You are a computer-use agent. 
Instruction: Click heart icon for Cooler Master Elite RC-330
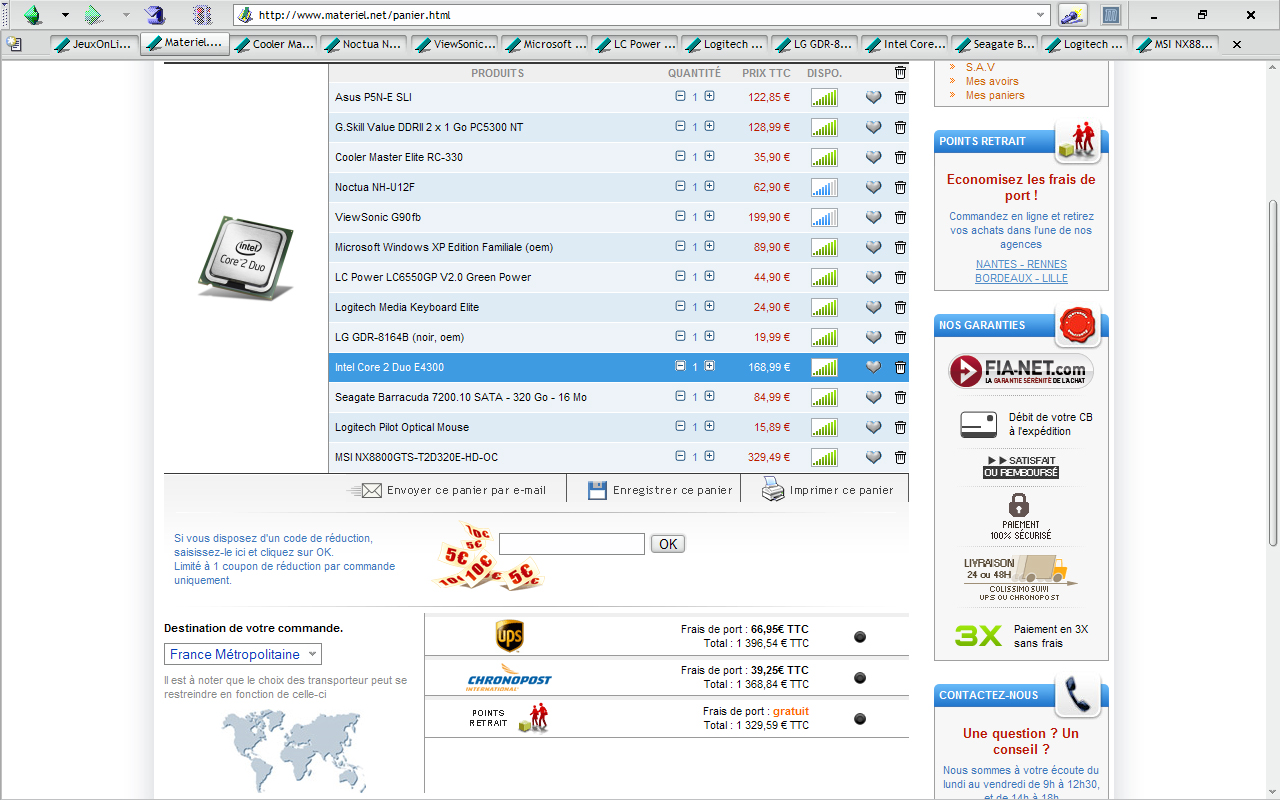[873, 157]
